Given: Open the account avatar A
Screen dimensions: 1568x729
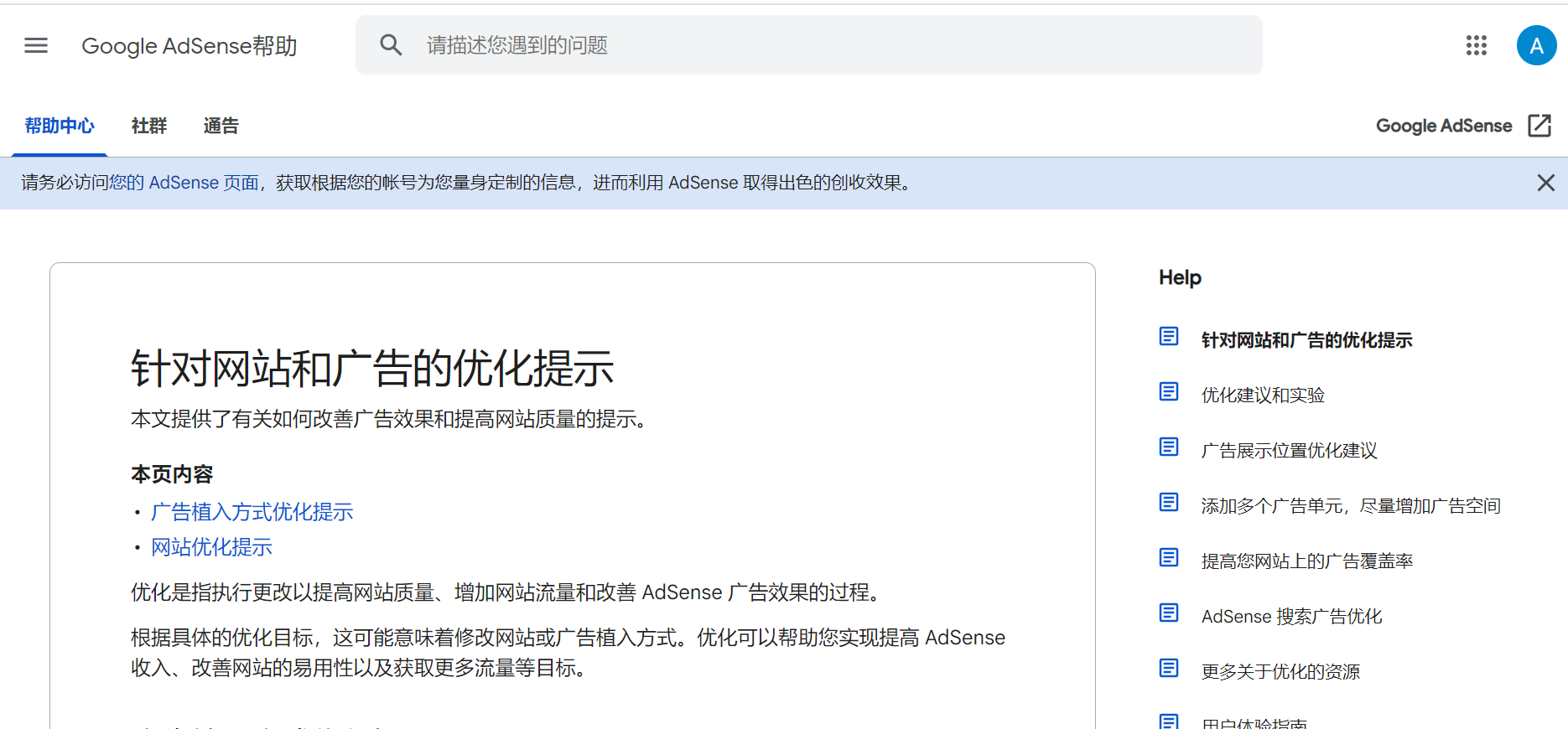Looking at the screenshot, I should 1536,45.
